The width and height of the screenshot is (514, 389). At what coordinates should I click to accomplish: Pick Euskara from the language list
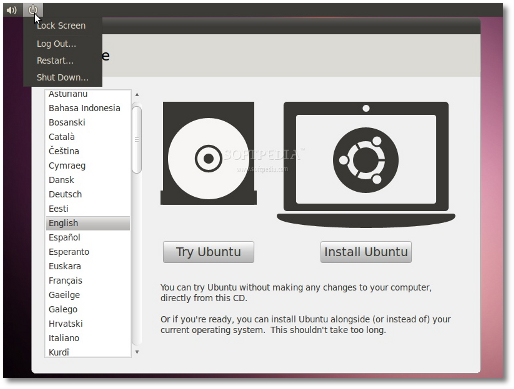88,266
